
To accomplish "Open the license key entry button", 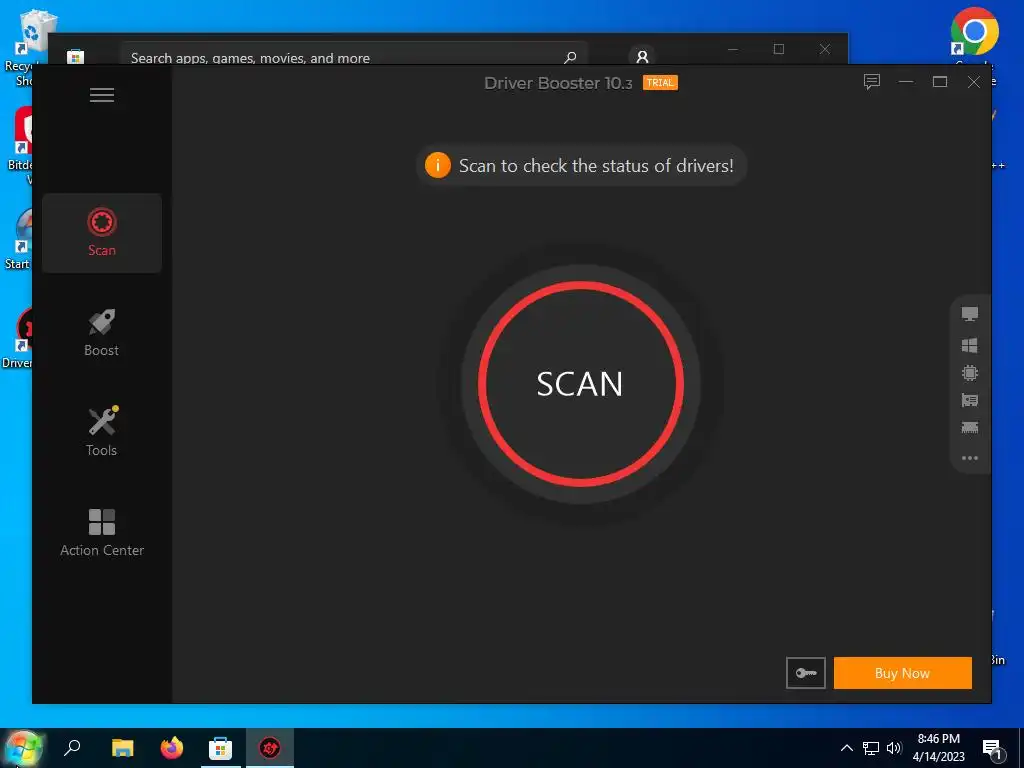I will coord(805,673).
